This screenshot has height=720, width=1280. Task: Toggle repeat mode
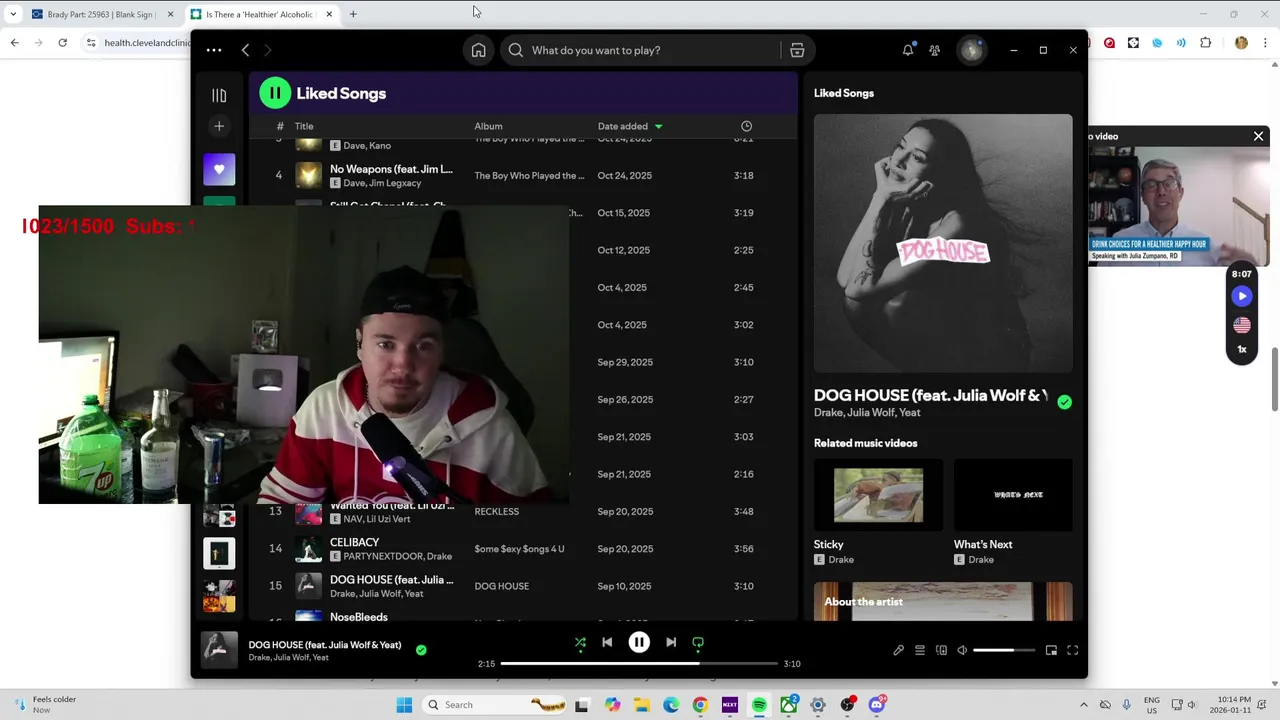pyautogui.click(x=698, y=643)
